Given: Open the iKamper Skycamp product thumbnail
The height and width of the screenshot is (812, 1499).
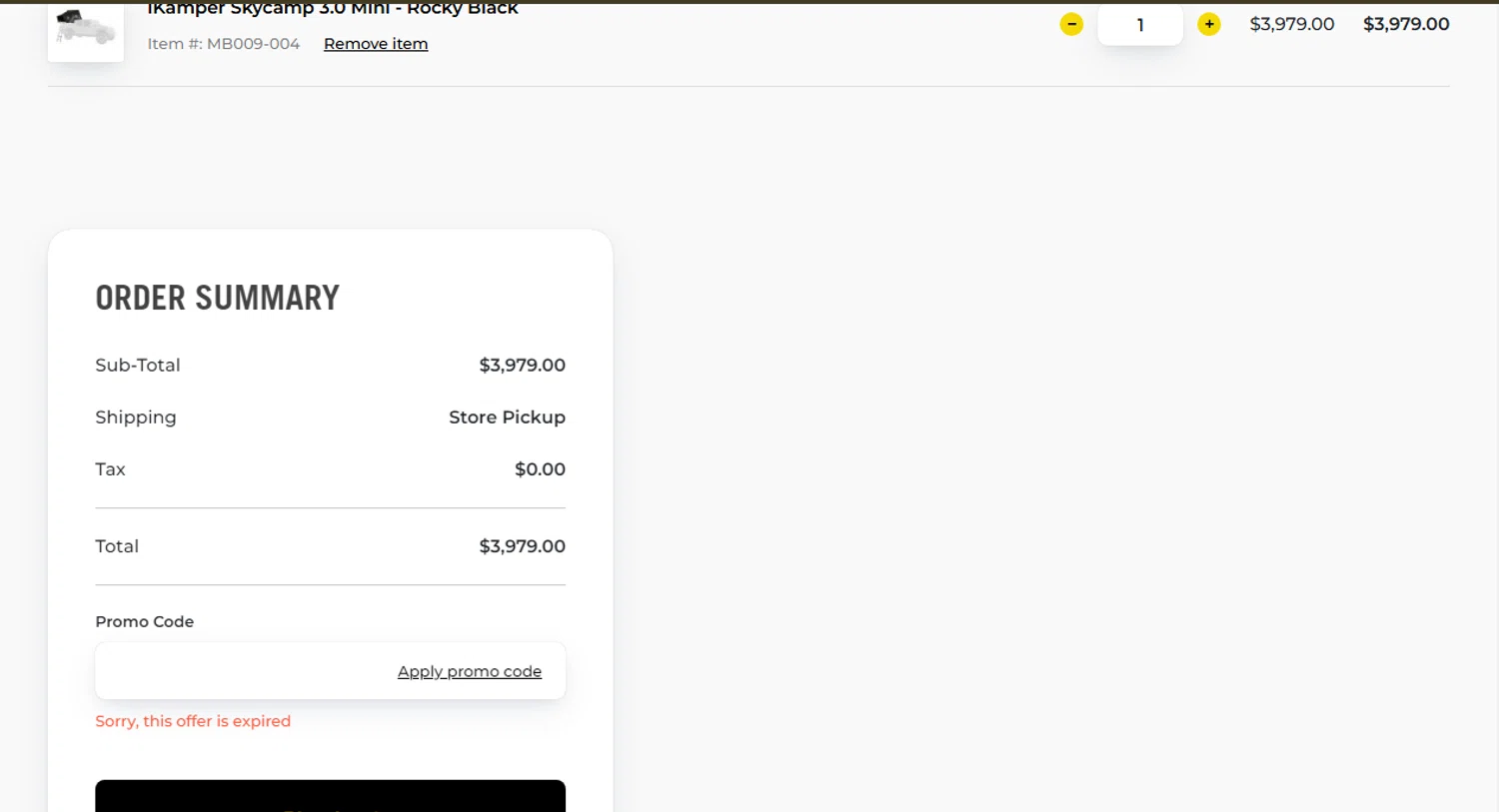Looking at the screenshot, I should pyautogui.click(x=86, y=30).
